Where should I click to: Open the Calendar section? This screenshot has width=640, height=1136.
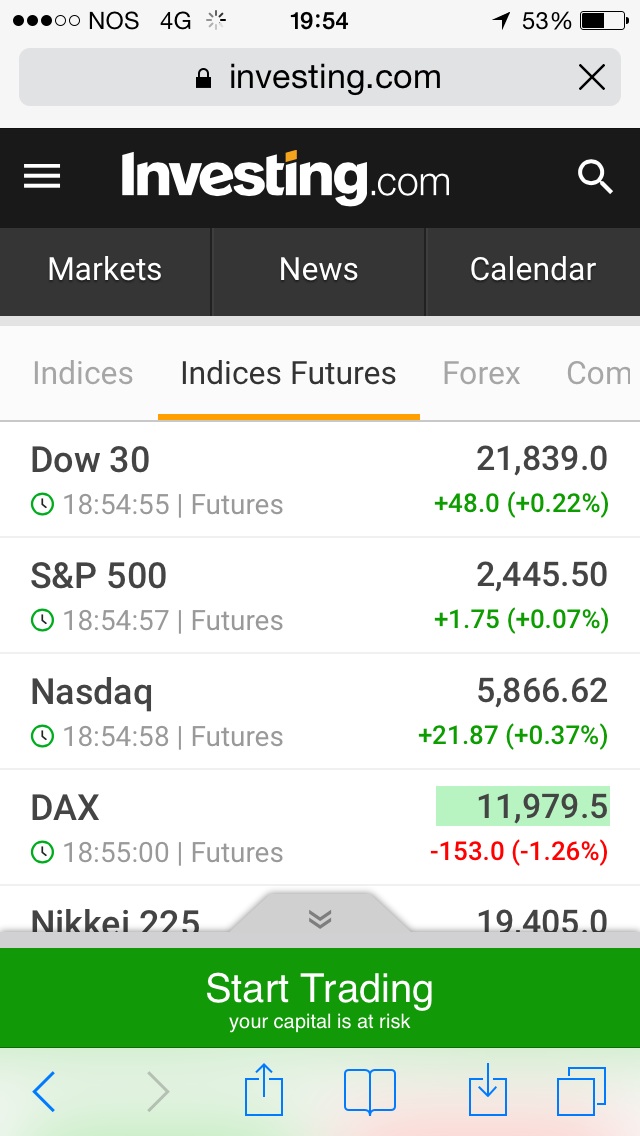533,270
